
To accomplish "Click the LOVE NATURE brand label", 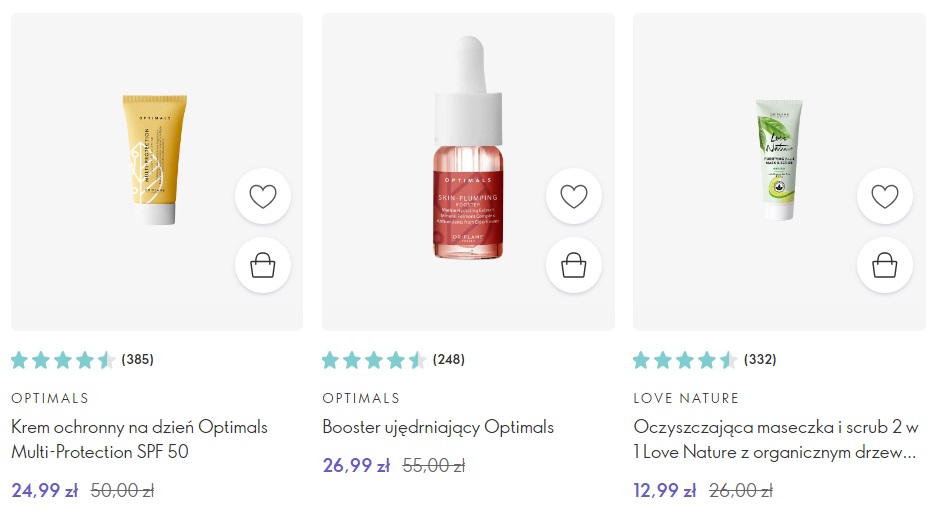I will point(686,398).
